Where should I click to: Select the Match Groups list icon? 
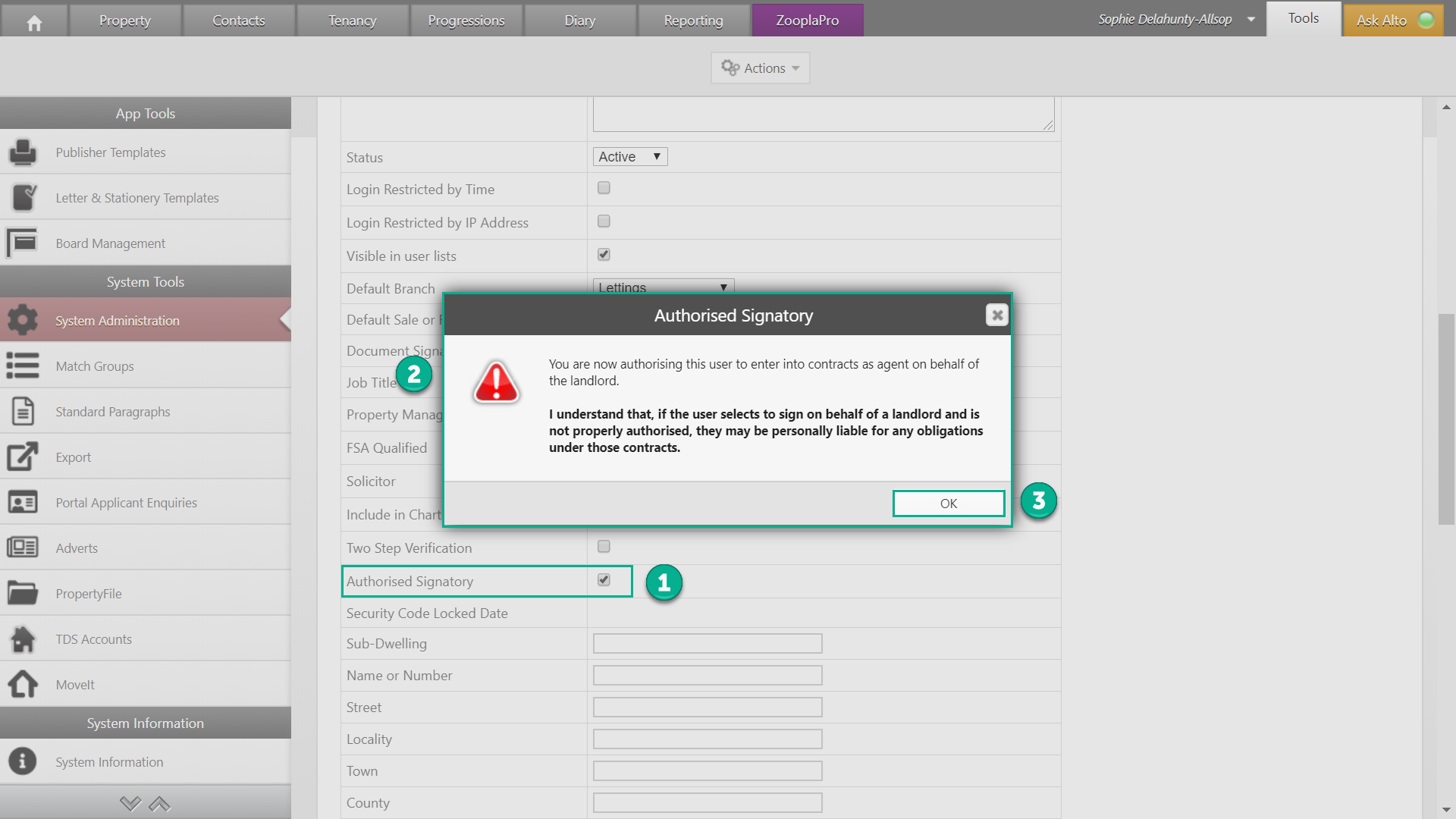click(23, 366)
